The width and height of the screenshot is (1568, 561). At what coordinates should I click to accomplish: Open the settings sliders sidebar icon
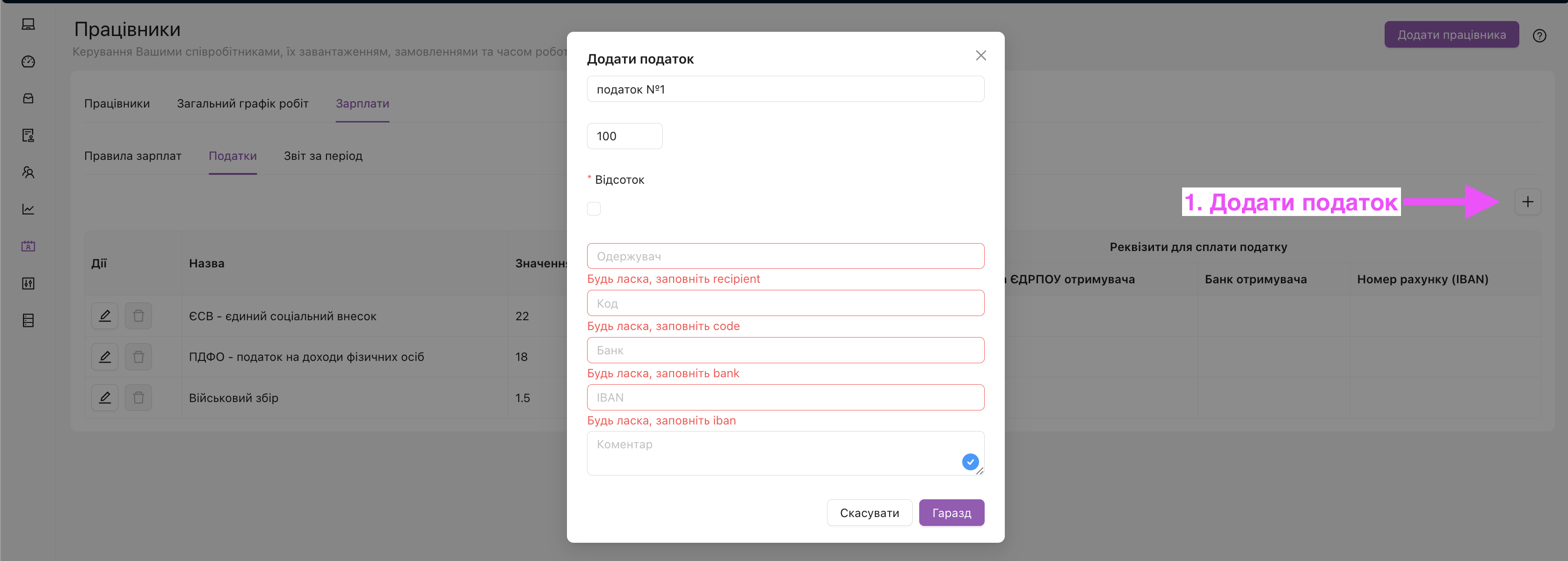tap(28, 284)
